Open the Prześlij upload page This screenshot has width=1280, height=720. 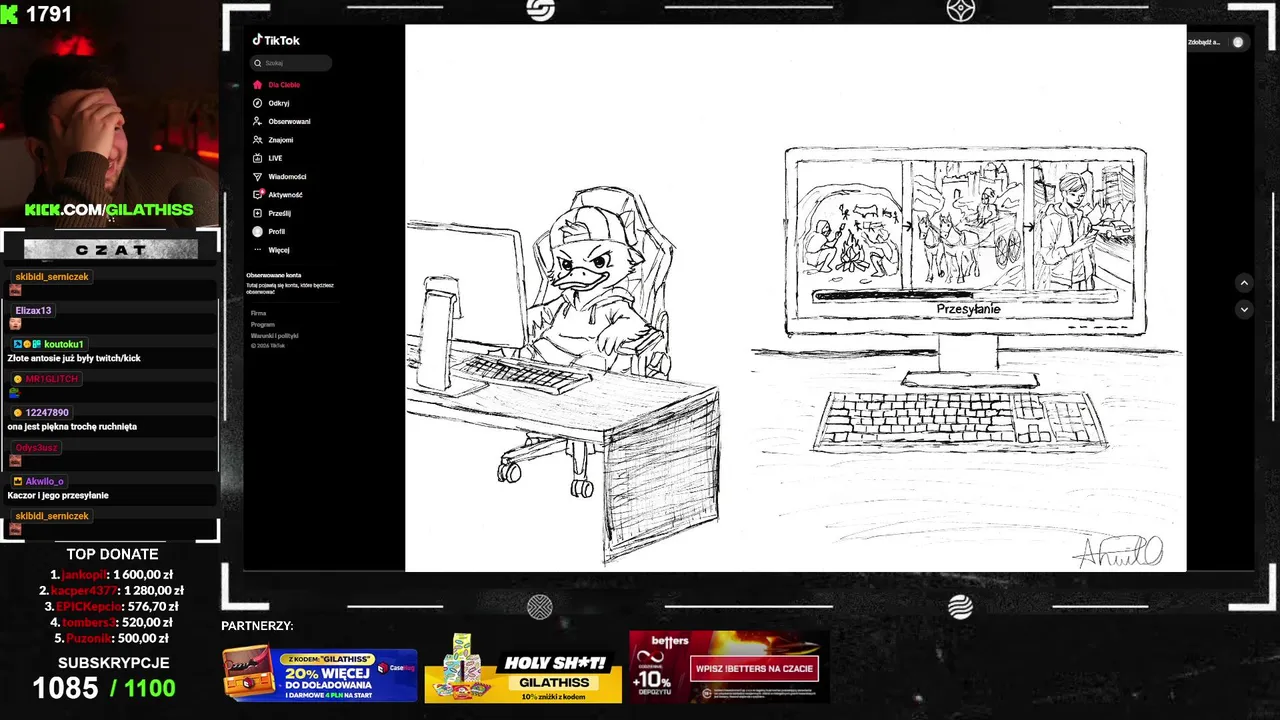pyautogui.click(x=279, y=213)
